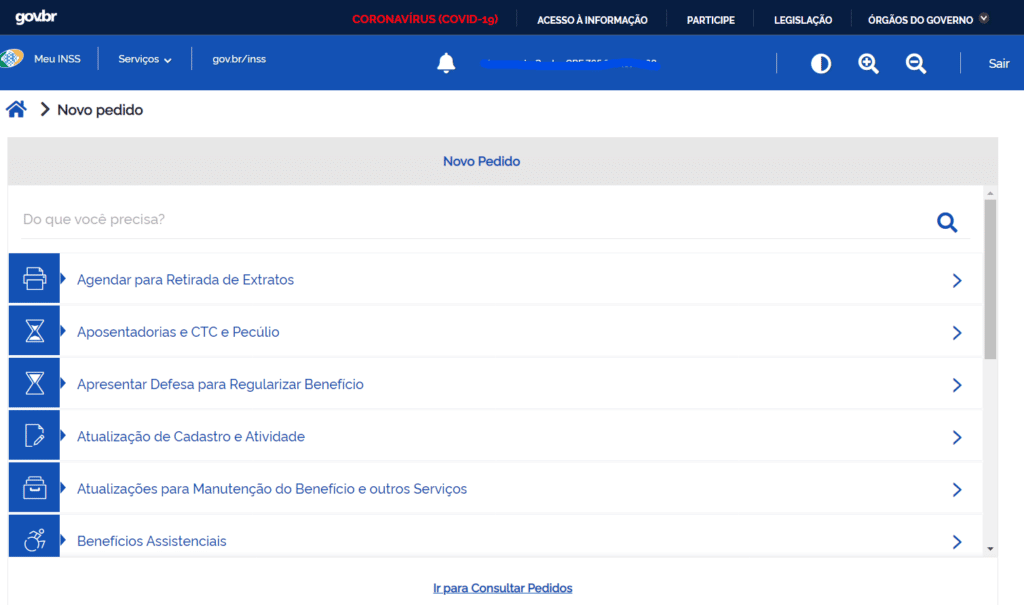Click hourglass icon beside Aposentadorias e CTC
Screen dimensions: 1024x605
34,331
